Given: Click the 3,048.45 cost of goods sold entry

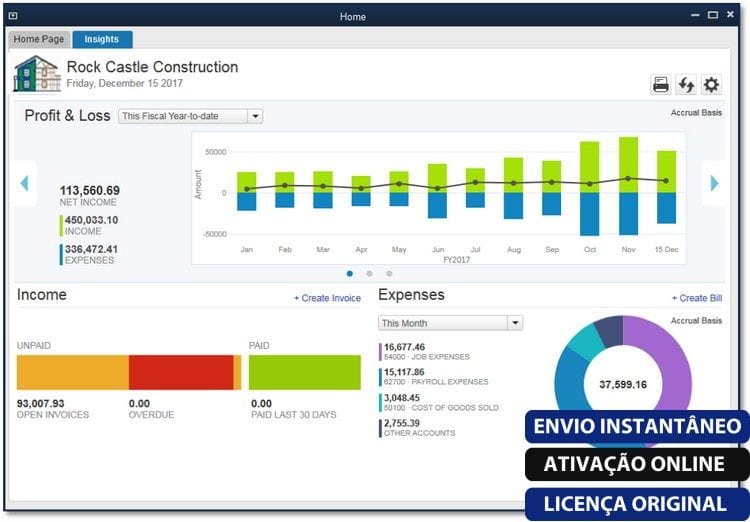Looking at the screenshot, I should tap(441, 402).
